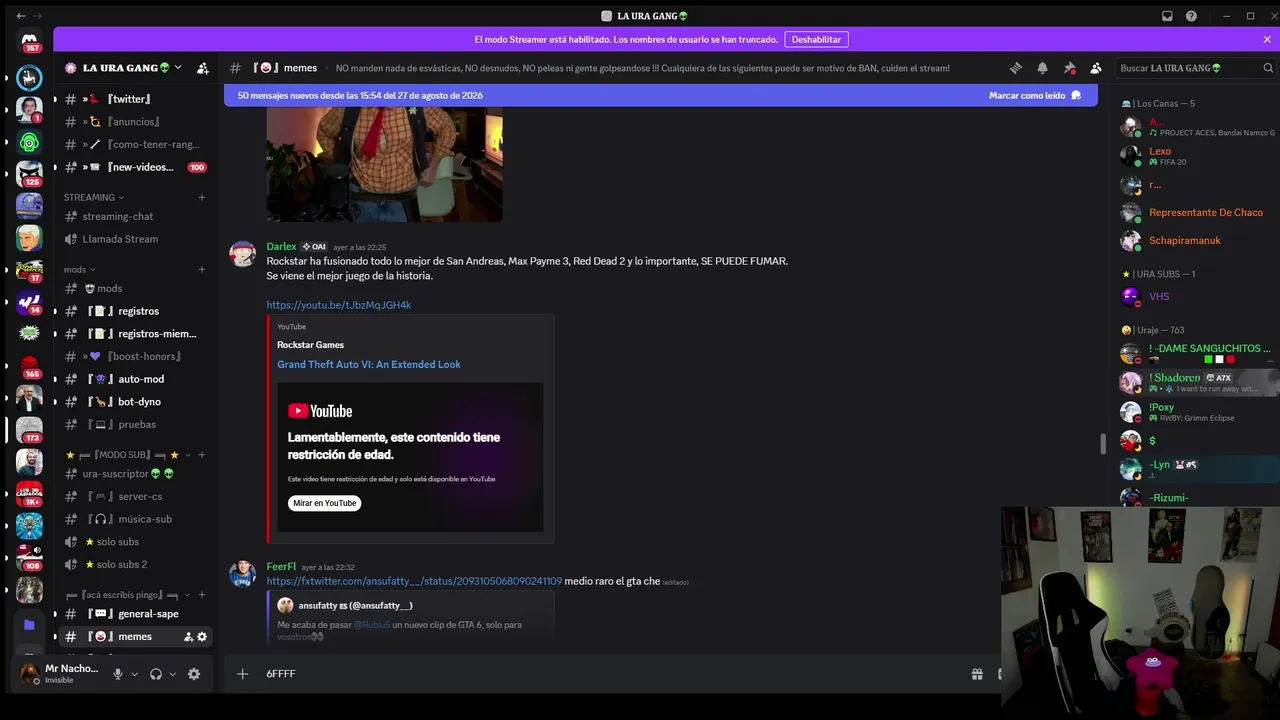The width and height of the screenshot is (1280, 720).
Task: Search icon in the Buscar LA URA GANG box
Action: [1269, 68]
